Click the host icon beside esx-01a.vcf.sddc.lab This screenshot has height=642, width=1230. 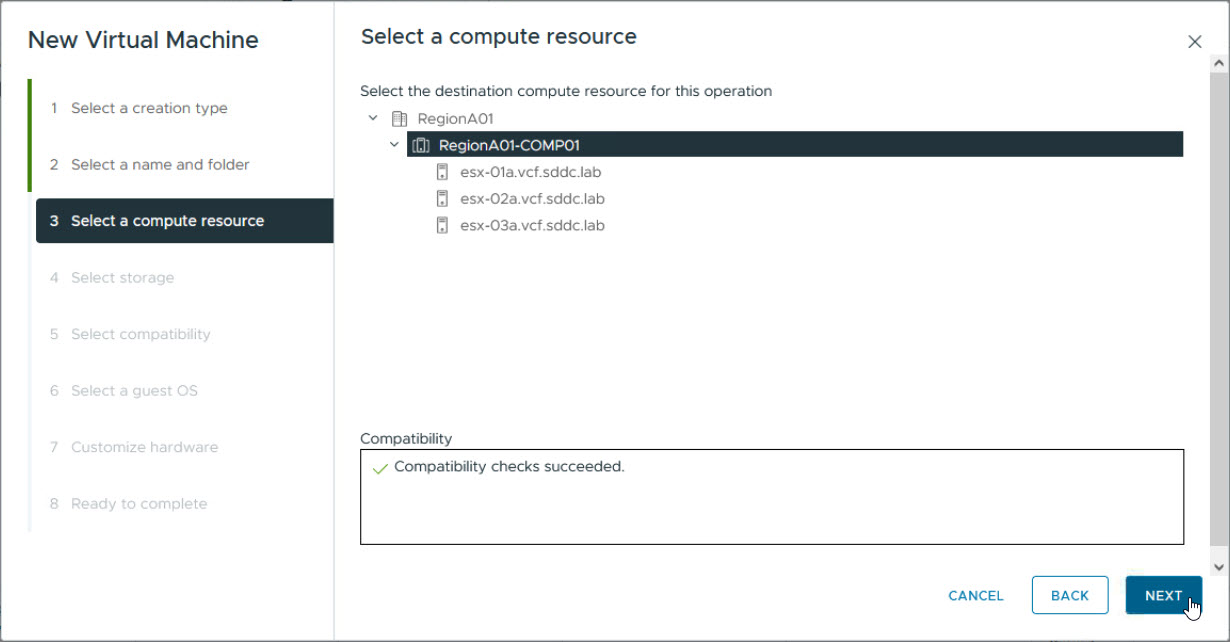click(x=442, y=172)
